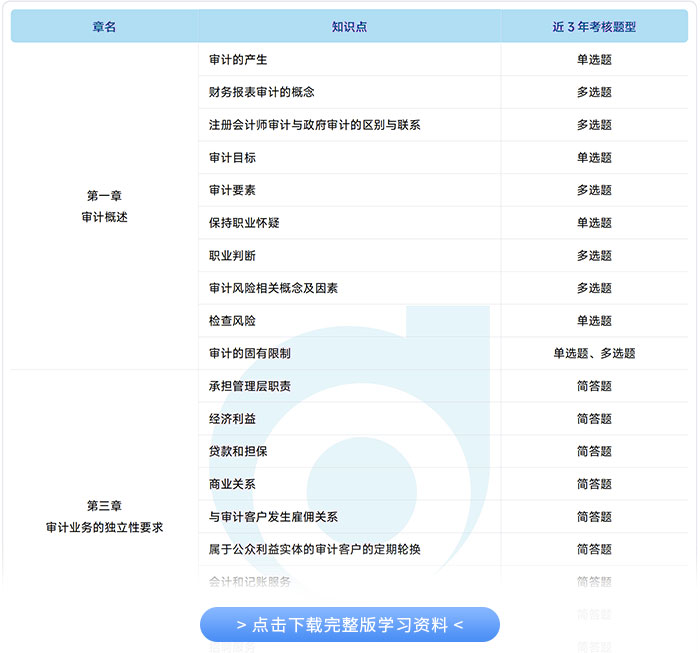This screenshot has width=700, height=653.
Task: Click the 审计要素 knowledge point
Action: [x=232, y=190]
